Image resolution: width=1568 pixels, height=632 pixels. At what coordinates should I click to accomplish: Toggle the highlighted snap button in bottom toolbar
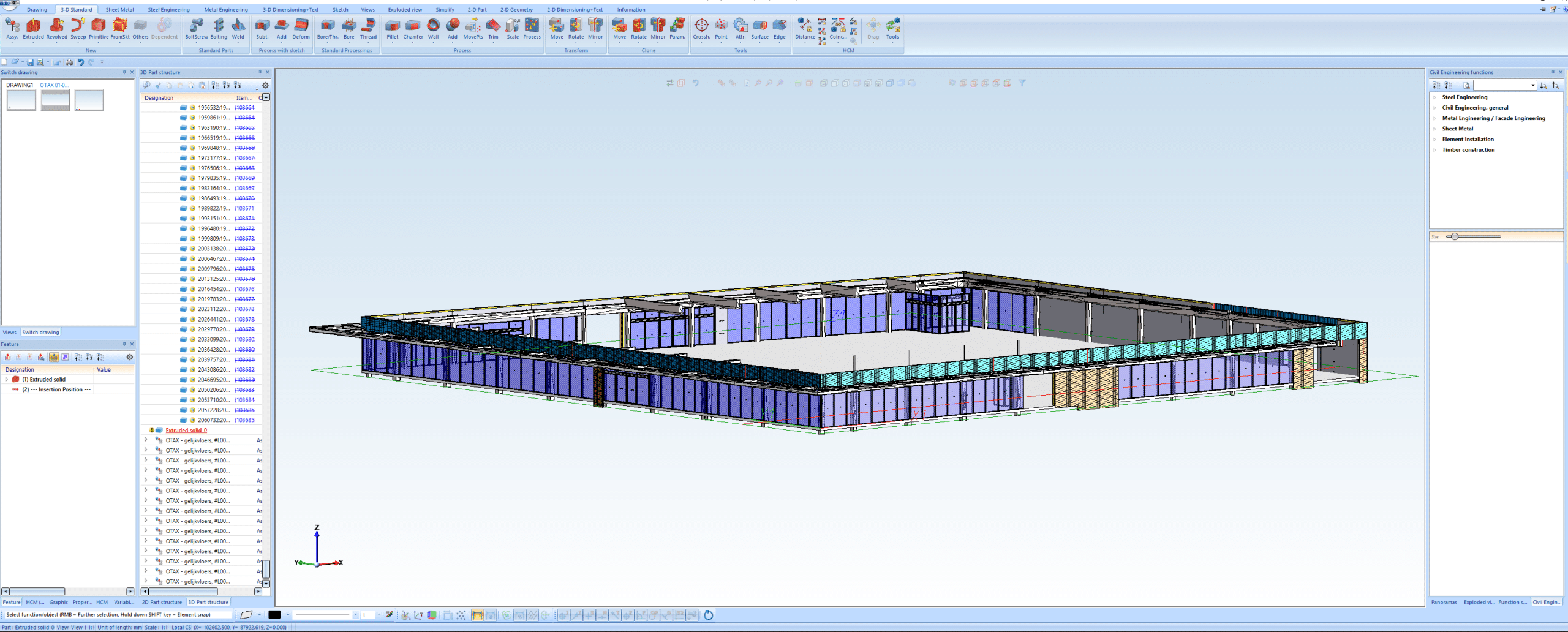point(477,615)
